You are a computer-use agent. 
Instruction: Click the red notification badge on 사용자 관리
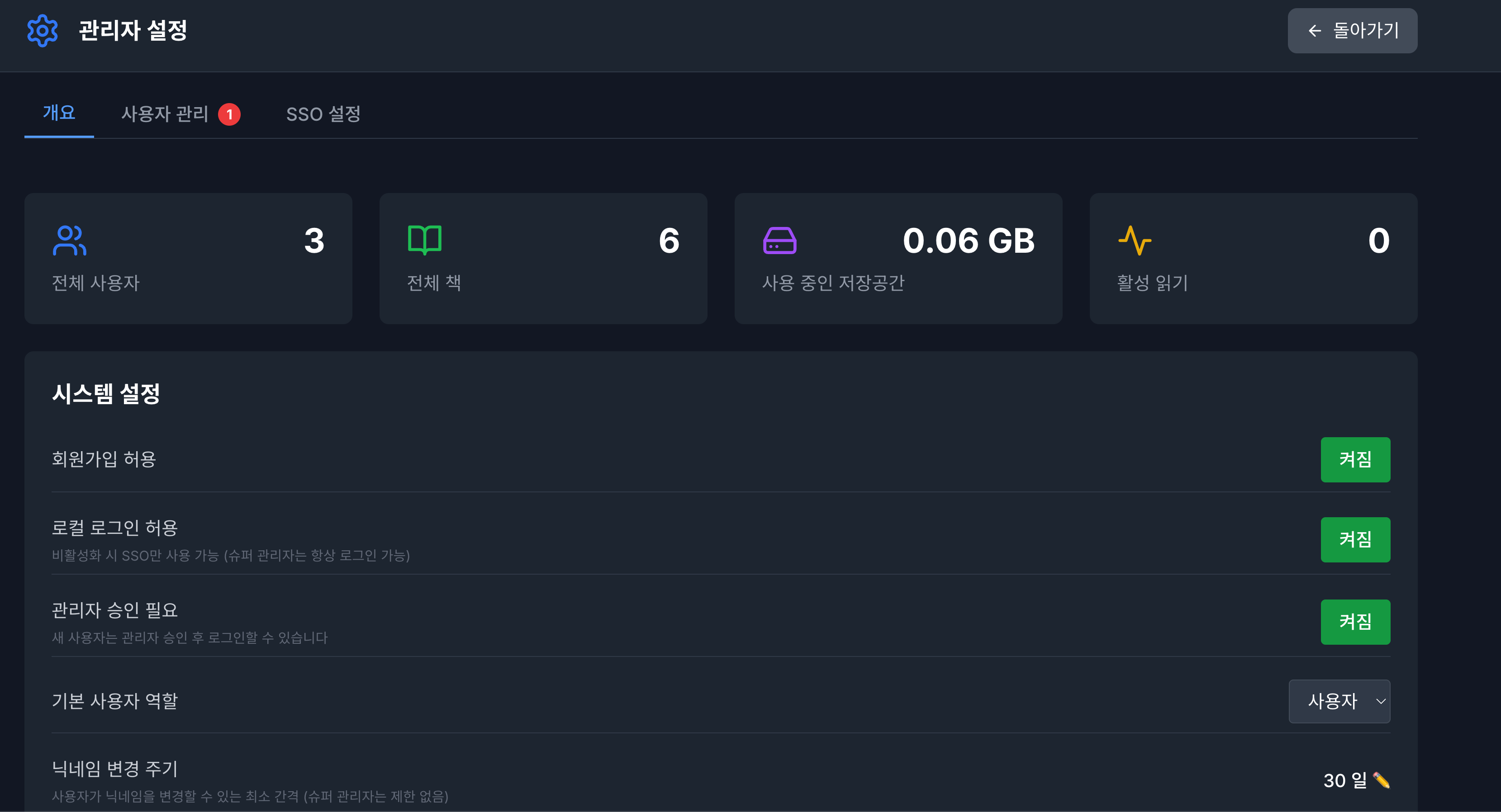pyautogui.click(x=229, y=114)
